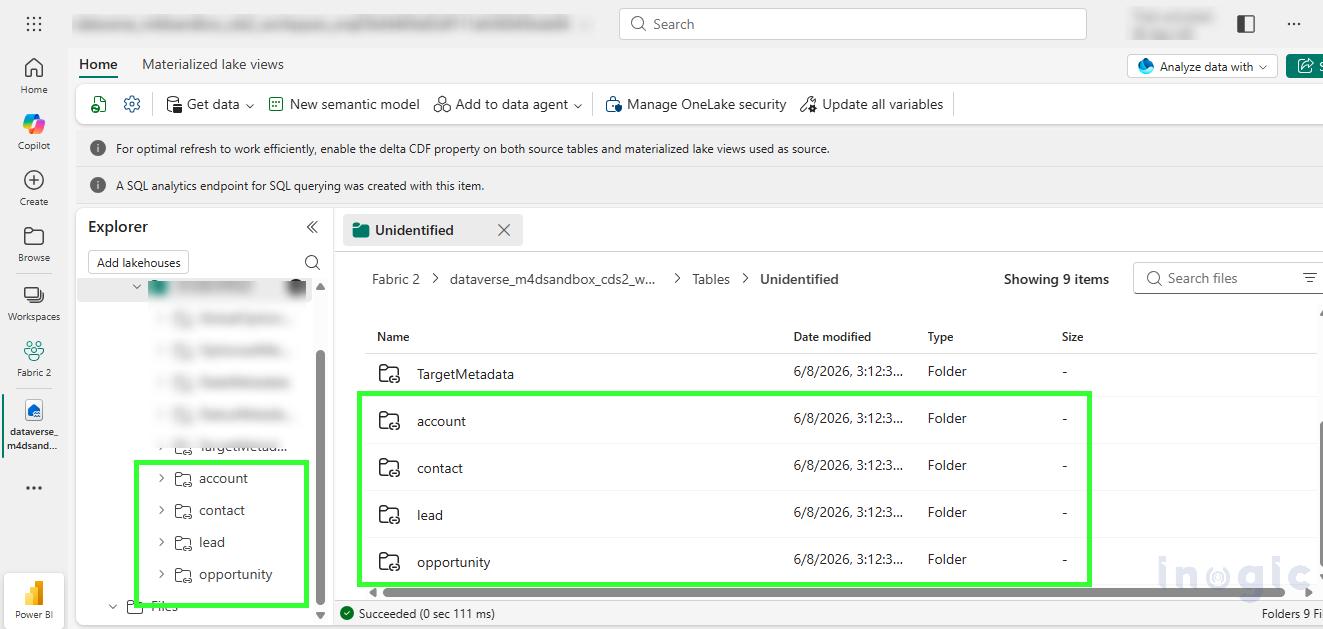The width and height of the screenshot is (1323, 629).
Task: Expand the contact node in Explorer
Action: click(162, 510)
